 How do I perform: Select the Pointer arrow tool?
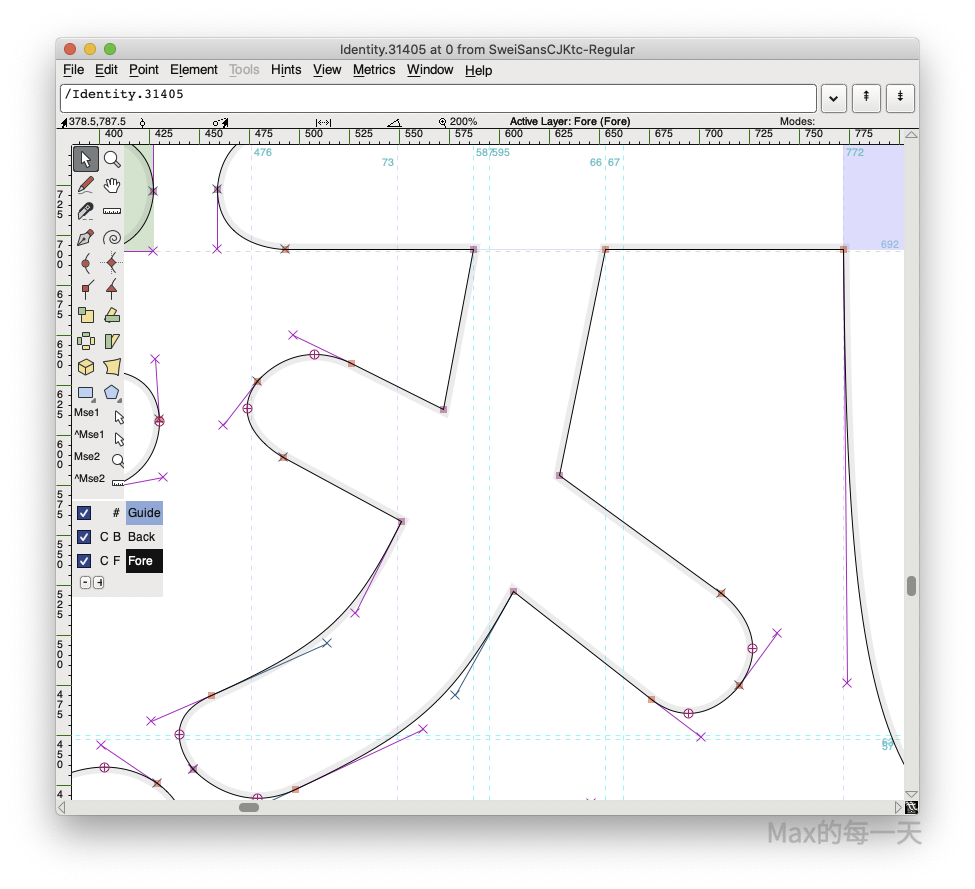click(86, 159)
